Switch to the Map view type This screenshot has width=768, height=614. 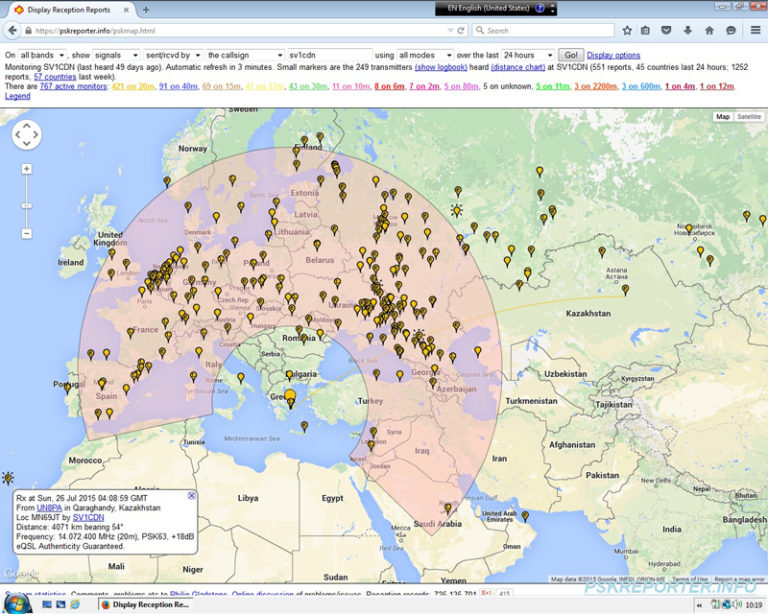pos(722,117)
